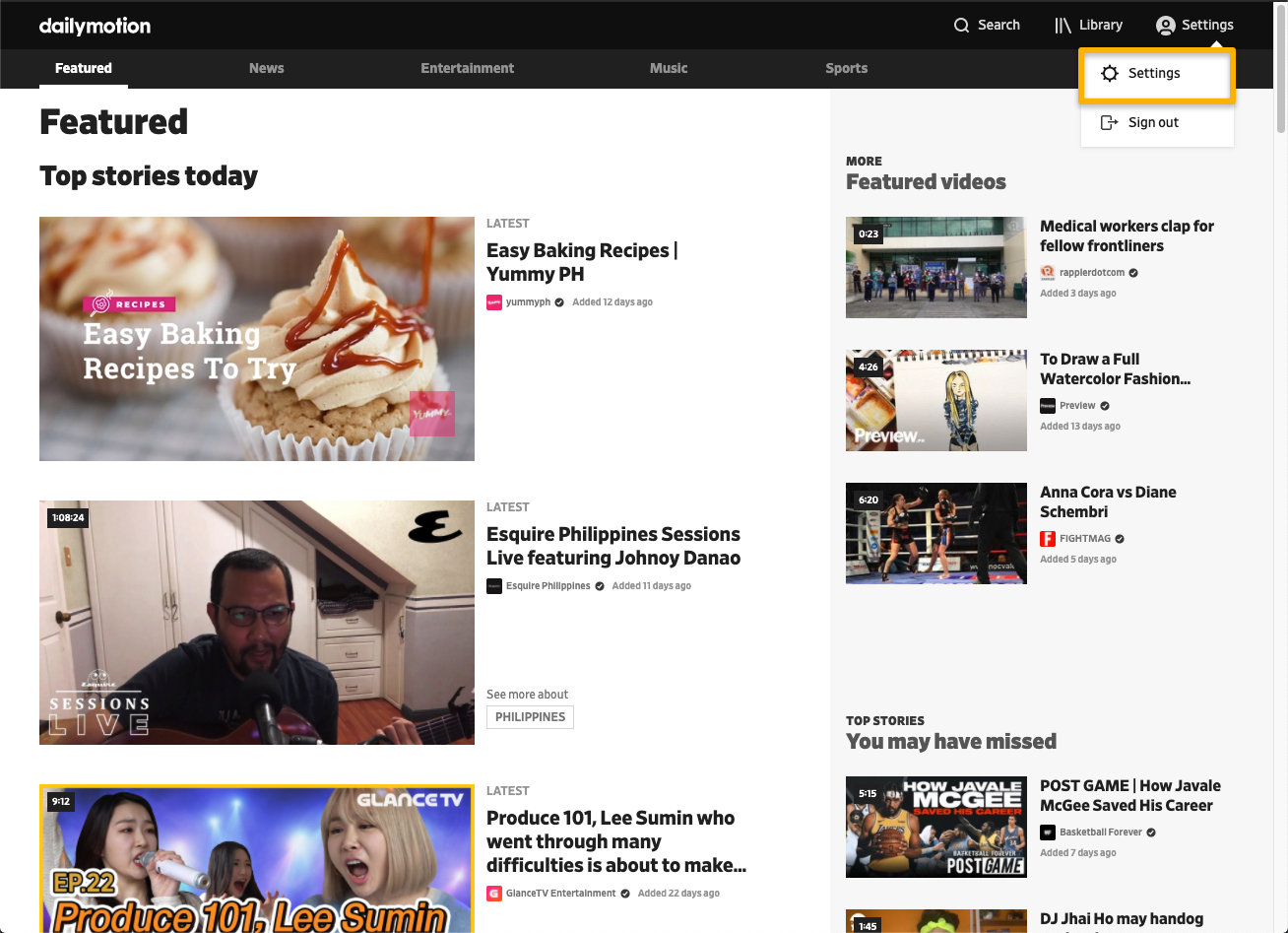Open the Settings menu in header
This screenshot has height=933, width=1288.
(x=1194, y=26)
